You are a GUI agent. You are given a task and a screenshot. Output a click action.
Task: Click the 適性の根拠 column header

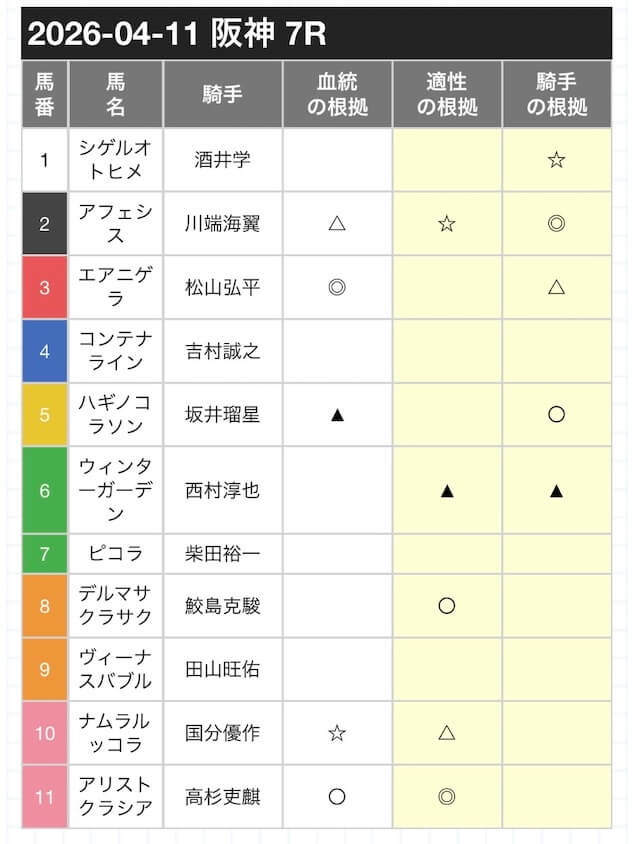point(447,94)
